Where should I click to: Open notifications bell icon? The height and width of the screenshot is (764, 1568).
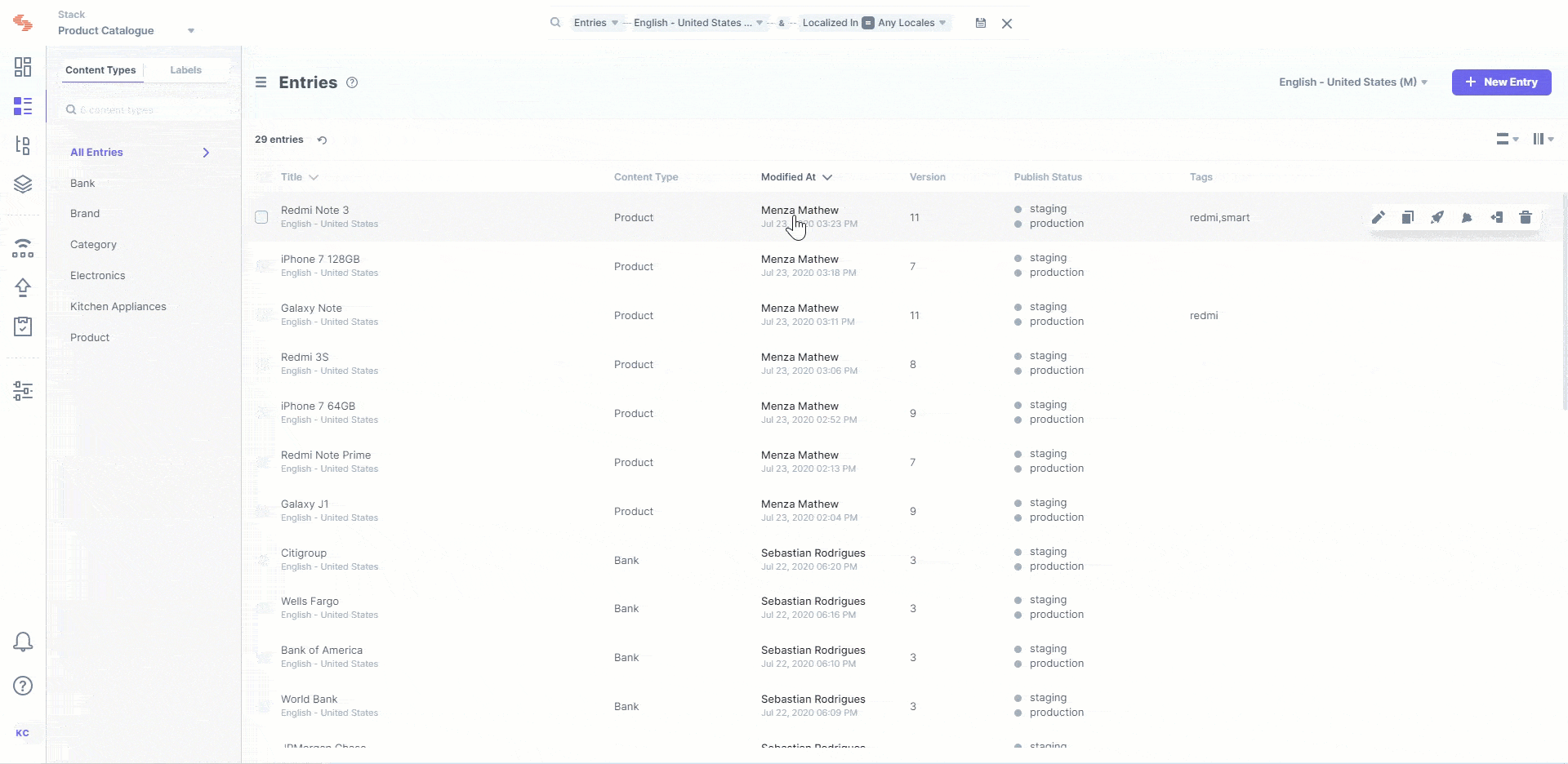click(23, 642)
